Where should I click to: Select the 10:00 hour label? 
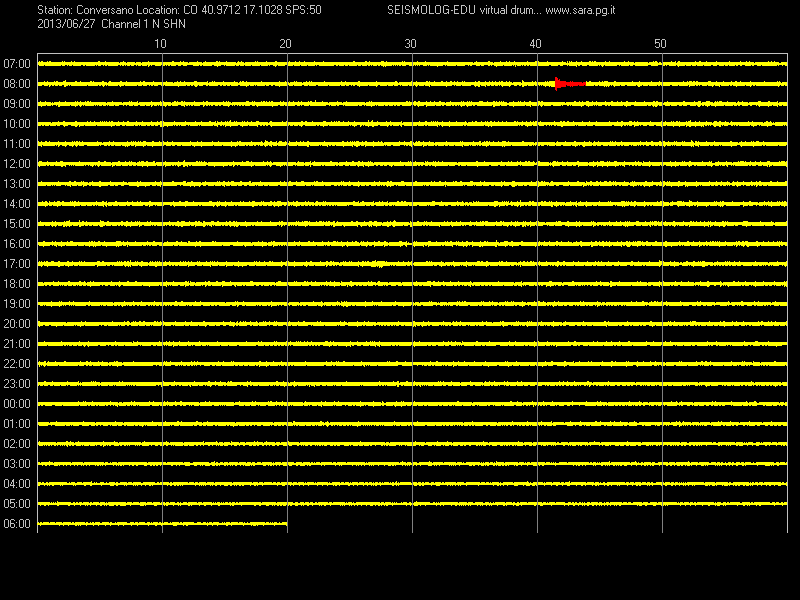pos(17,124)
